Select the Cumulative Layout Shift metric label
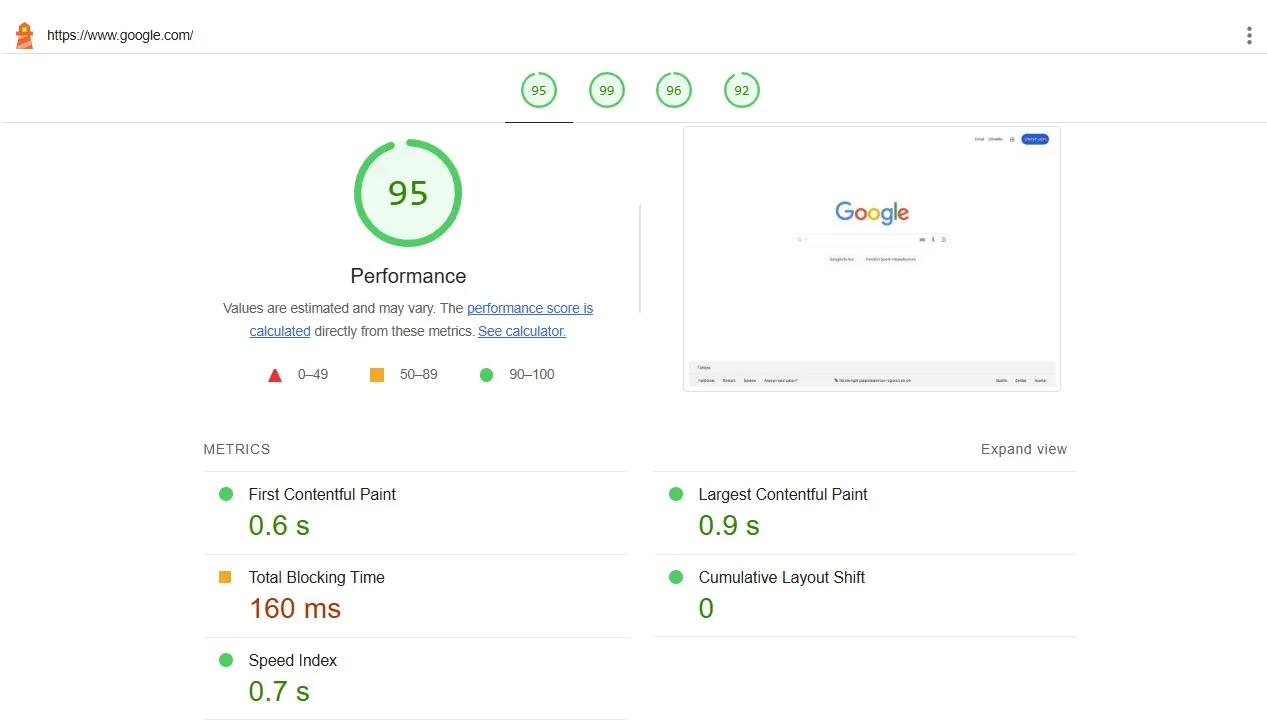Screen dimensions: 1267x726 tap(782, 577)
